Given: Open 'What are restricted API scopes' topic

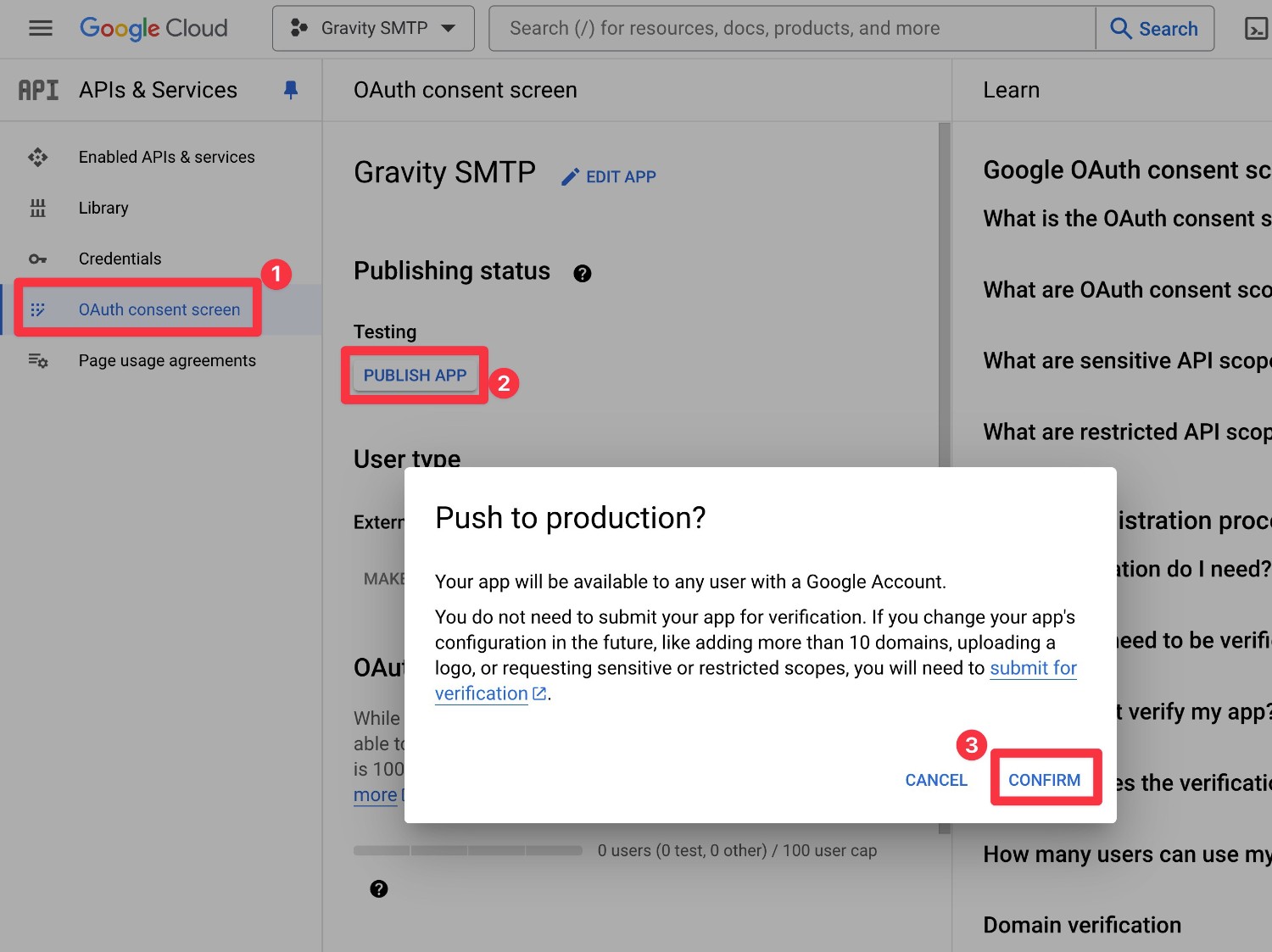Looking at the screenshot, I should [x=1127, y=432].
